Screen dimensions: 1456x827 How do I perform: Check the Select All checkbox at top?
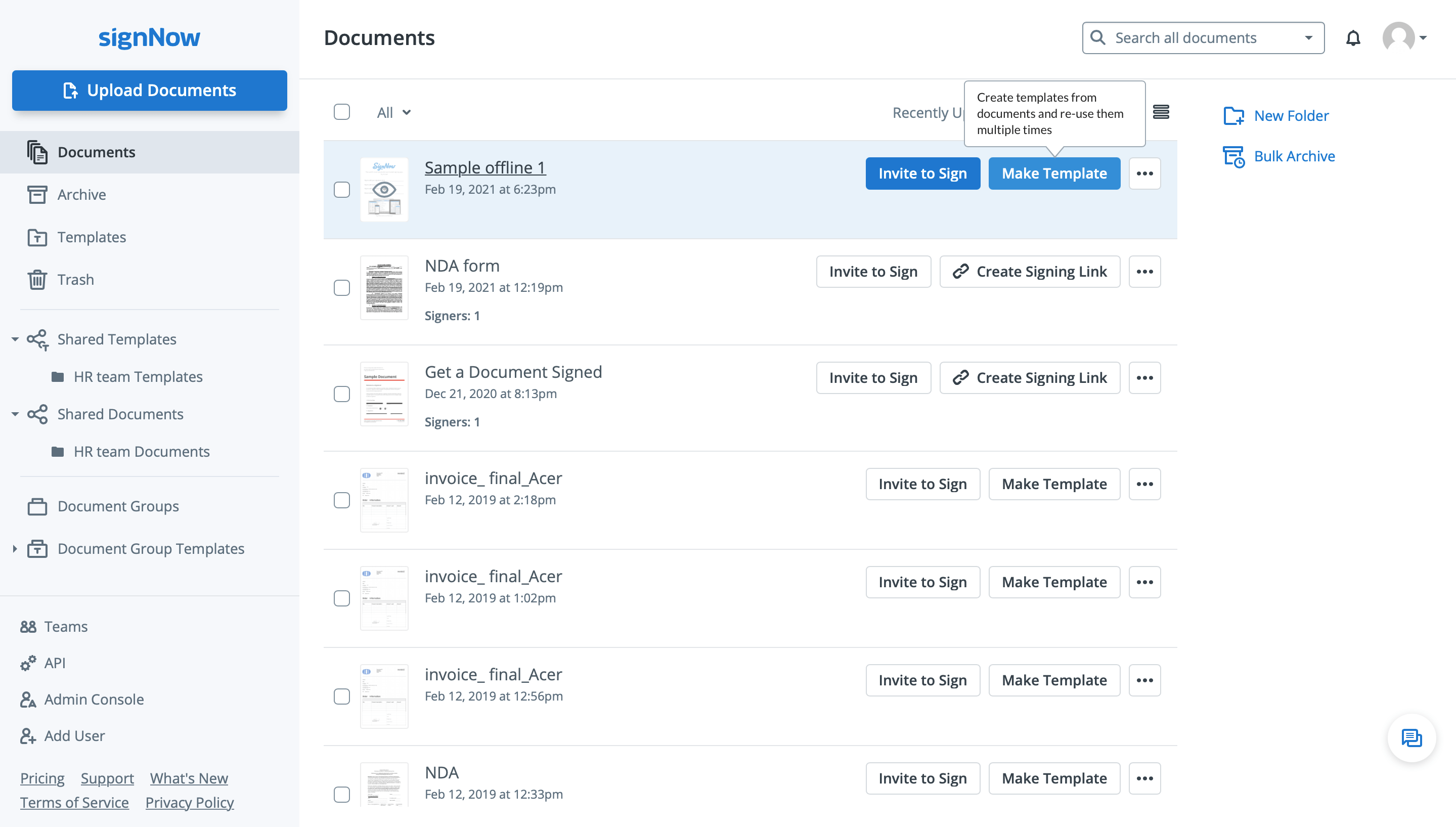[342, 111]
